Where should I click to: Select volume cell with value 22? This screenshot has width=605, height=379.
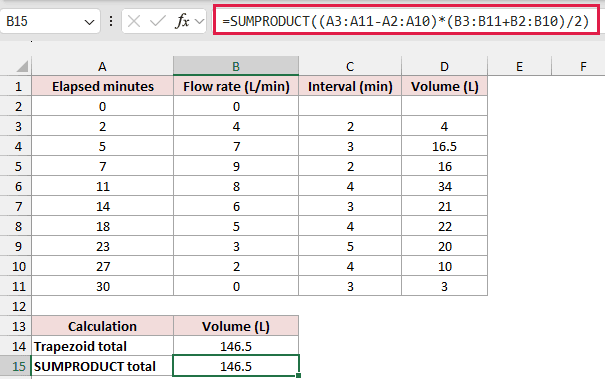(444, 227)
